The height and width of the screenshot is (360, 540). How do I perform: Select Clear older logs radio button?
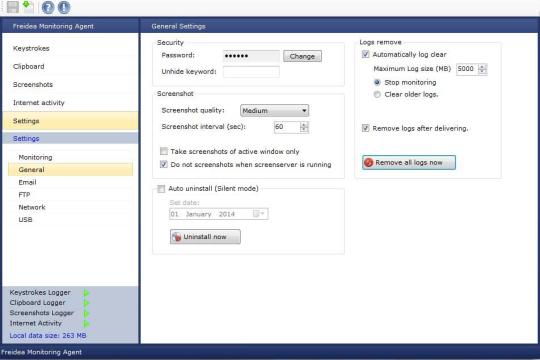click(377, 94)
